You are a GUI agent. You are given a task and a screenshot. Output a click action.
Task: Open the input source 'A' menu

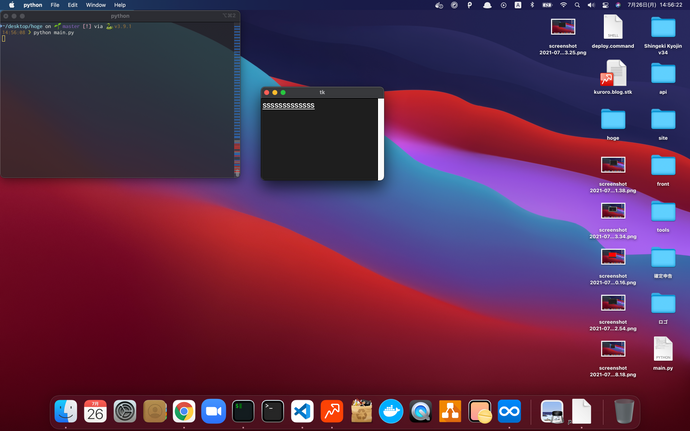[x=518, y=5]
